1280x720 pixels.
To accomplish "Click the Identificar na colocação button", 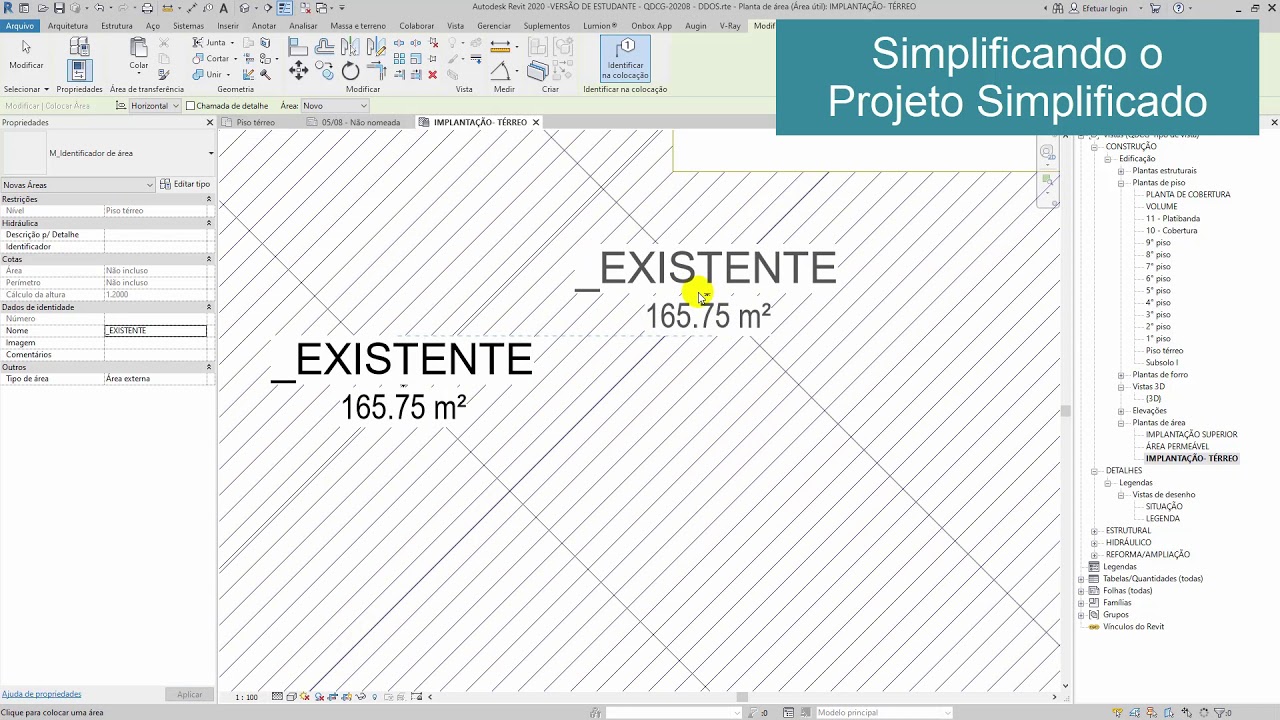I will click(625, 59).
